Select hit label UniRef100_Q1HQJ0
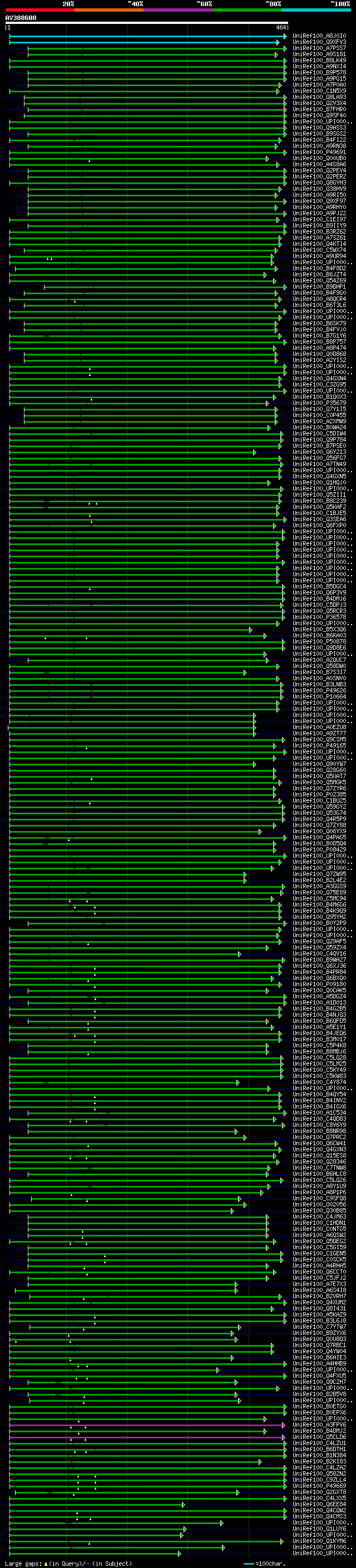This screenshot has width=356, height=1568. 319,483
